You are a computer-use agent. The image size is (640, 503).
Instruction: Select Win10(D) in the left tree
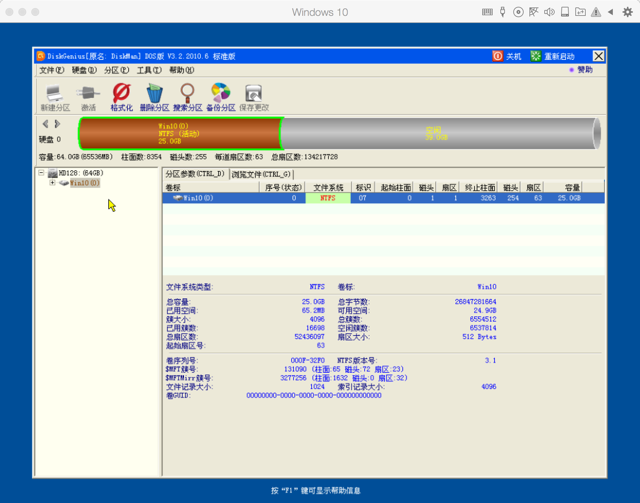[84, 183]
